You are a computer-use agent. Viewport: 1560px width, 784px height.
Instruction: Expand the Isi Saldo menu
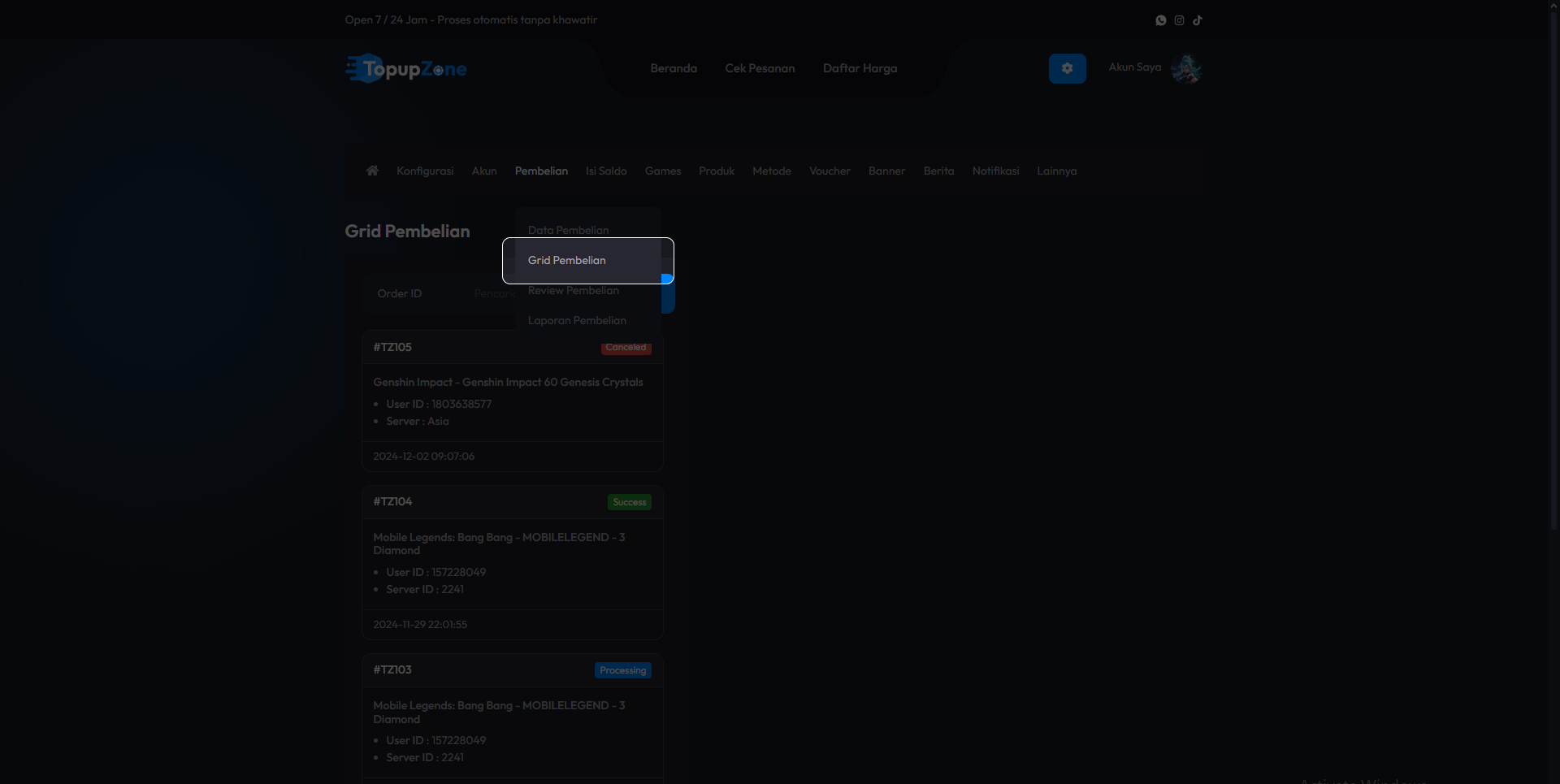(606, 171)
